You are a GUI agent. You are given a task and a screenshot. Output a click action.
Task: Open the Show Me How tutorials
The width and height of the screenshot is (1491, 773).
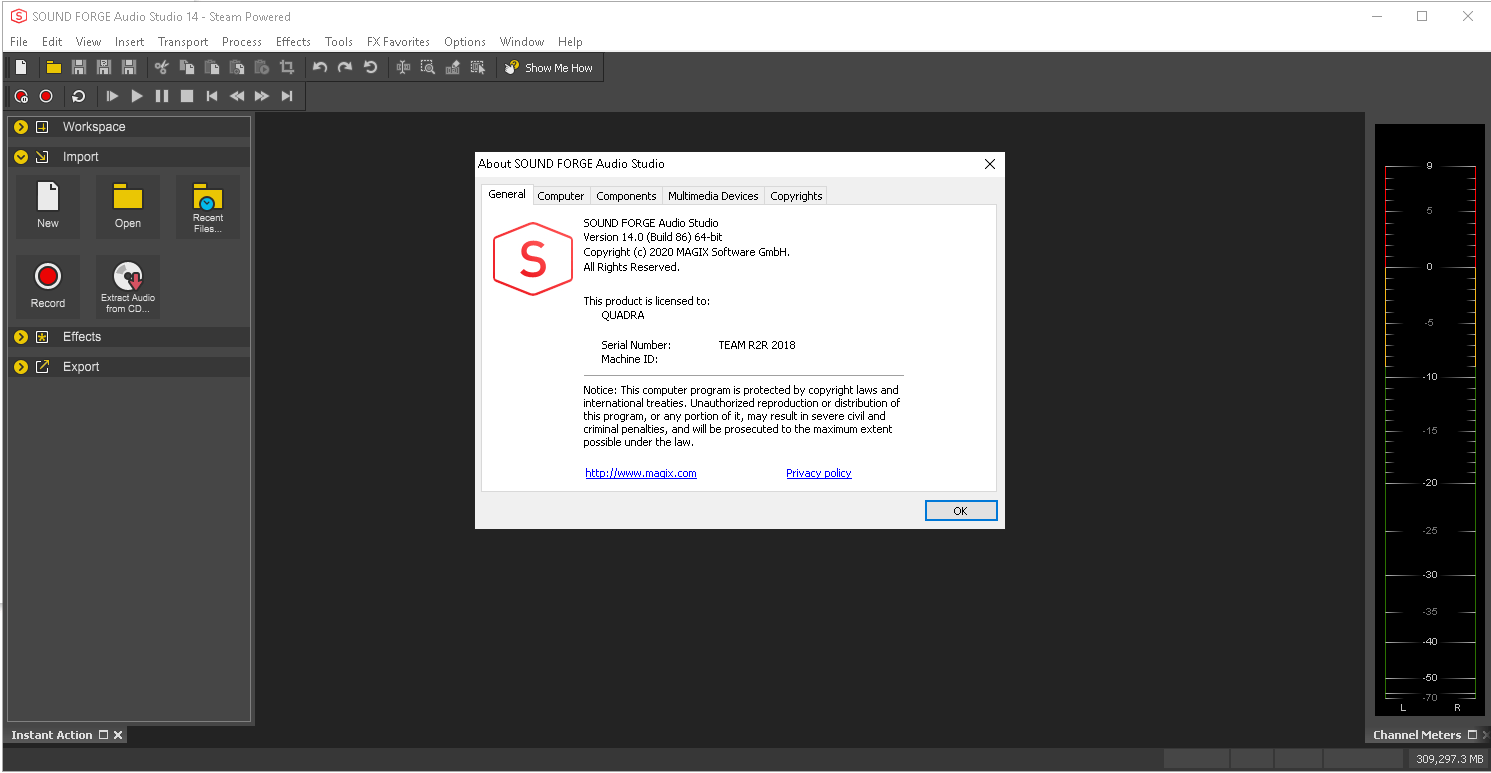point(549,68)
